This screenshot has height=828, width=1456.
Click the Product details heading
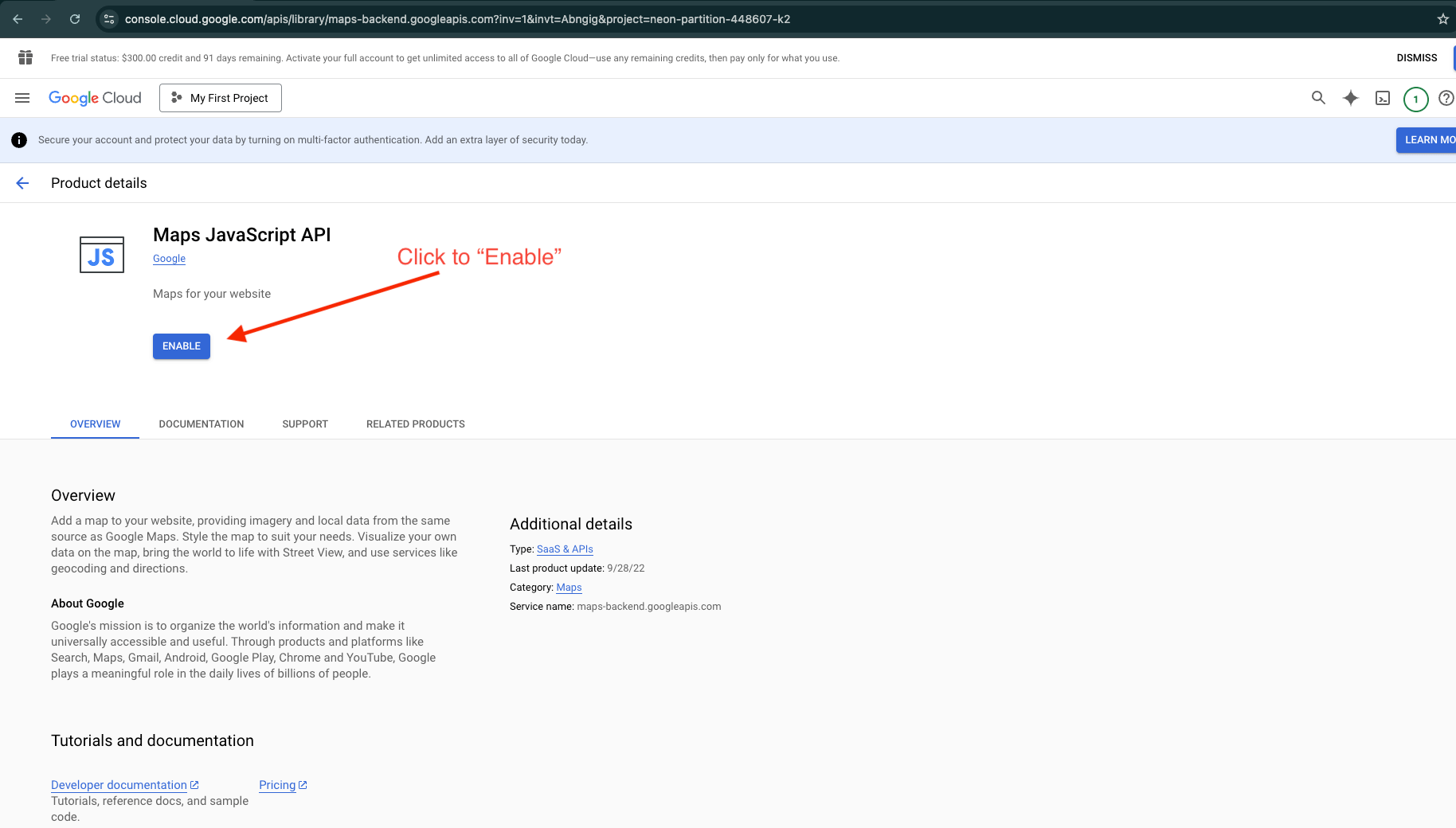[x=99, y=183]
